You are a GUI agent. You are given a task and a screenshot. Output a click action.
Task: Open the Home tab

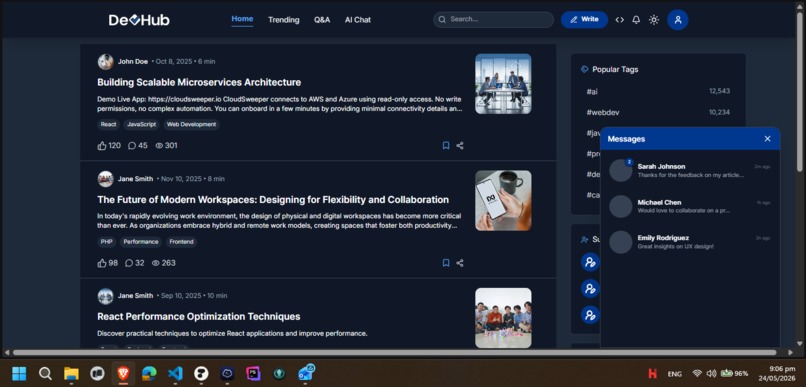[242, 19]
